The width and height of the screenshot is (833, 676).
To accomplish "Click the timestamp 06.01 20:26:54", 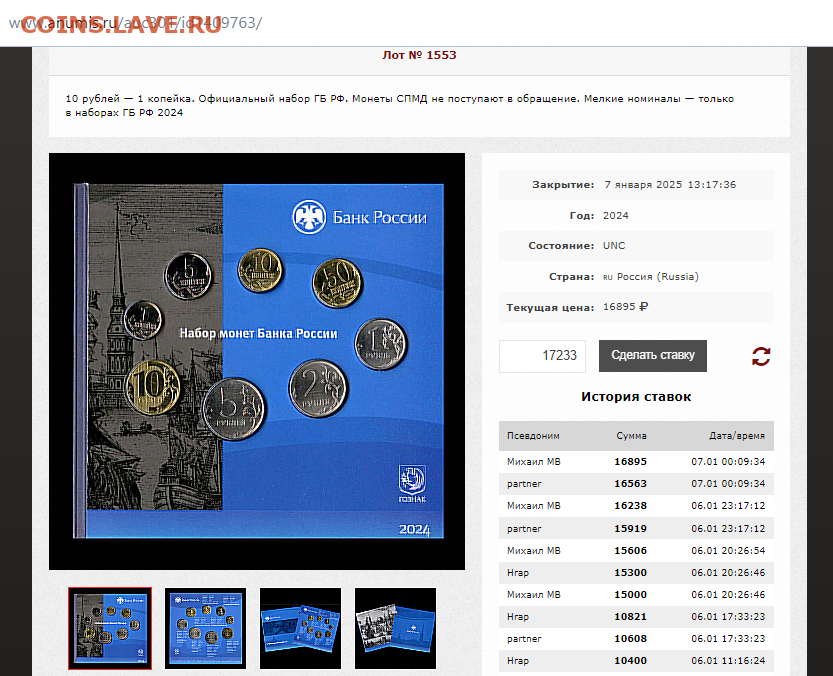I will (728, 551).
